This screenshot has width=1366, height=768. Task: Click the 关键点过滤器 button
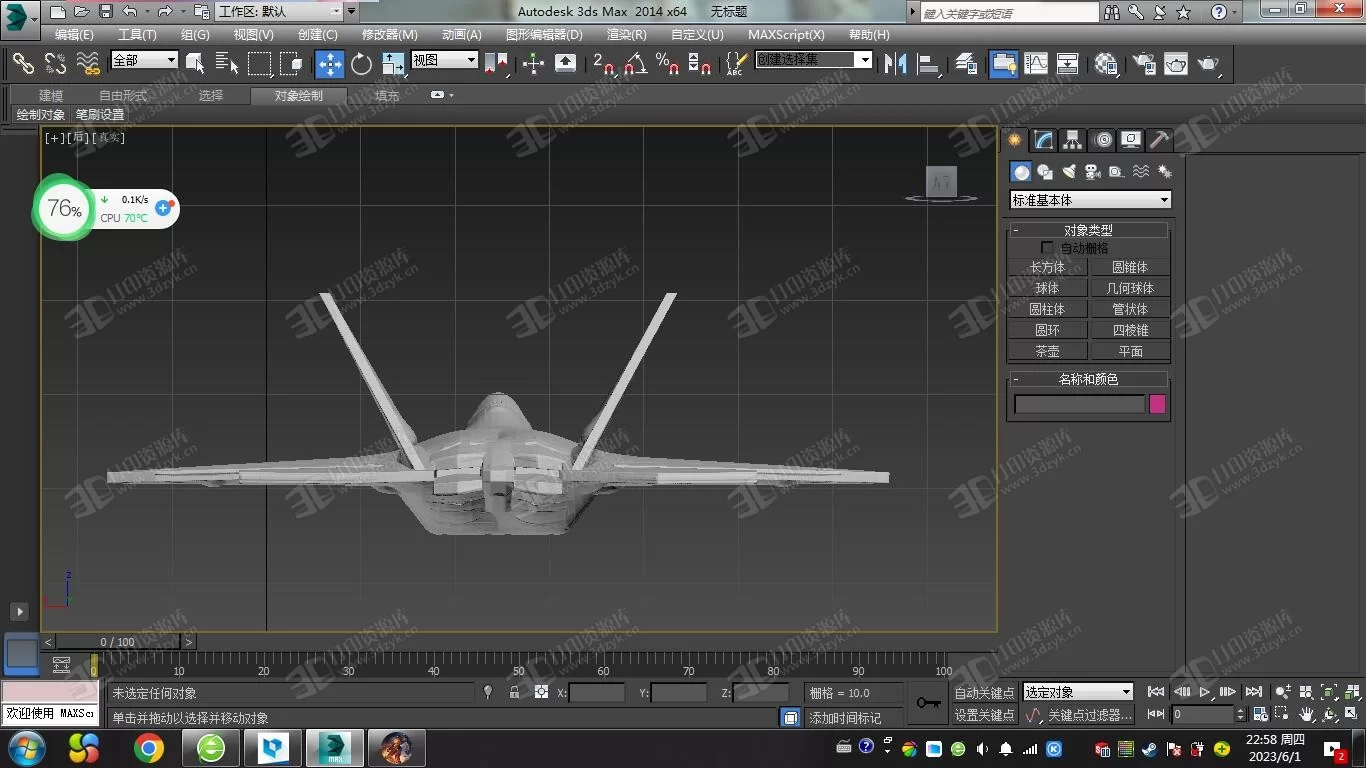(x=1090, y=715)
